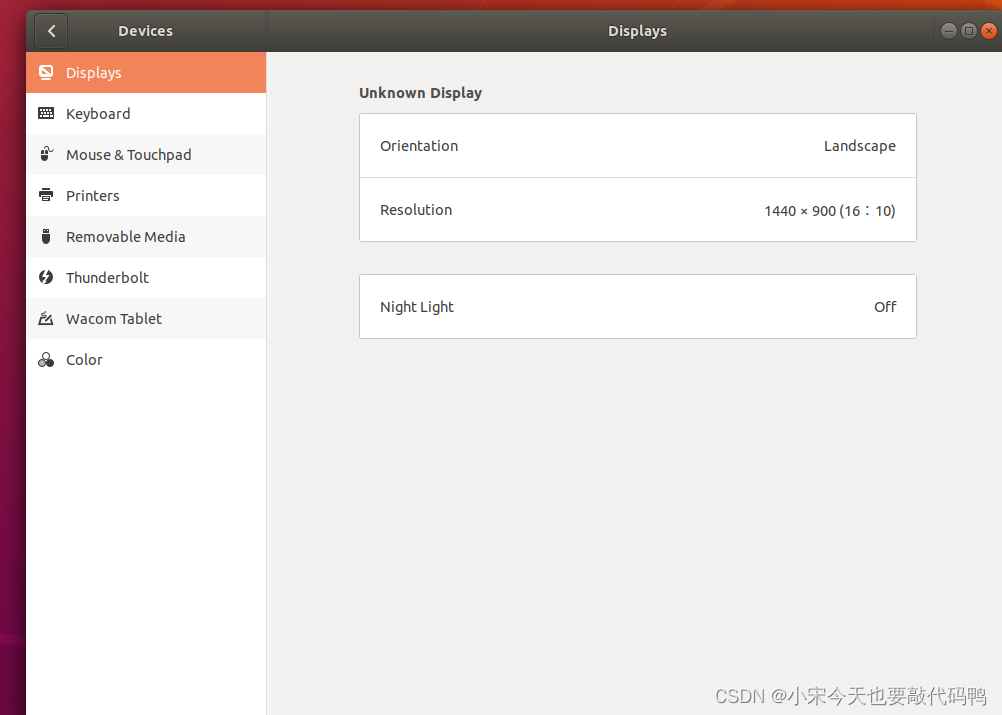The height and width of the screenshot is (715, 1002).
Task: Click the Off label next to Night Light
Action: click(883, 306)
